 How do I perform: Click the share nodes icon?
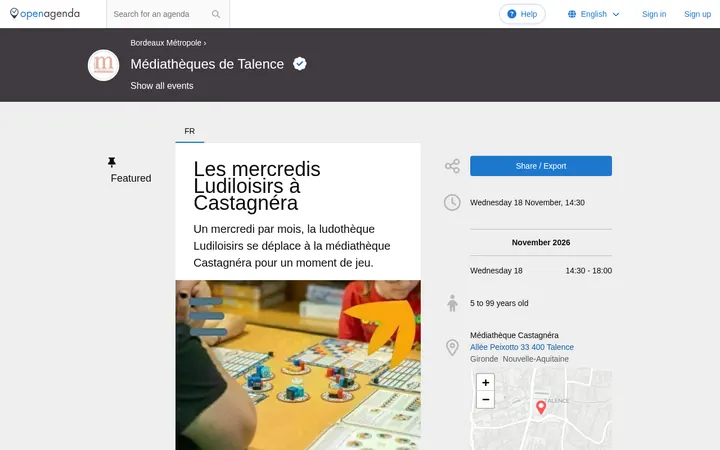tap(452, 166)
